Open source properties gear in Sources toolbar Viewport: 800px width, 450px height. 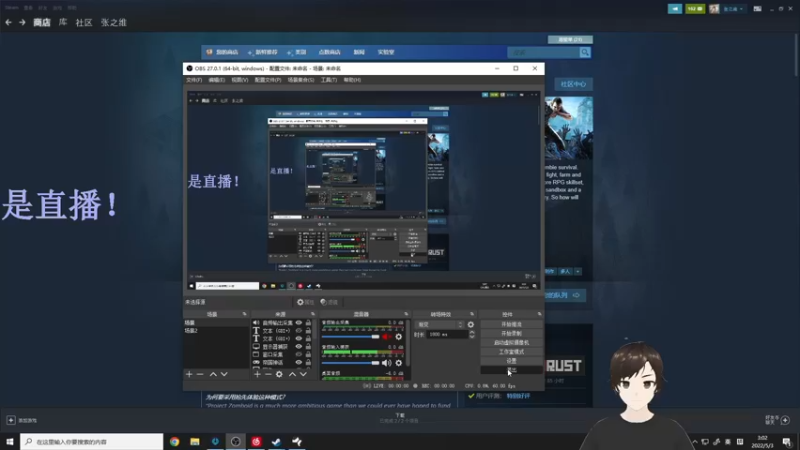click(279, 374)
